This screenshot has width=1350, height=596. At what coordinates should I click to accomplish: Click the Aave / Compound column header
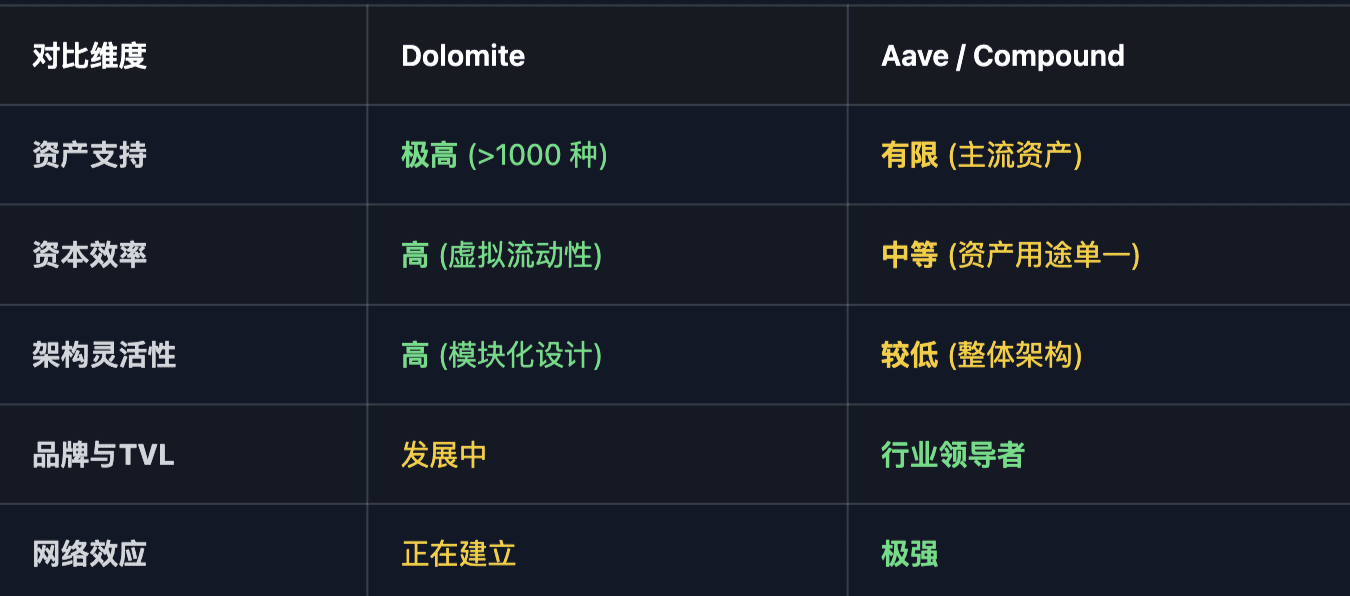coord(1002,56)
